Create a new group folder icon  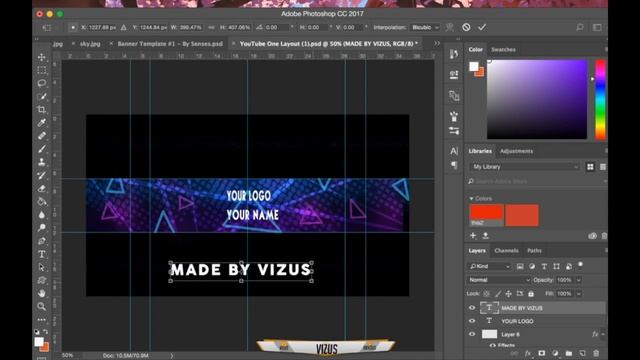tap(569, 353)
